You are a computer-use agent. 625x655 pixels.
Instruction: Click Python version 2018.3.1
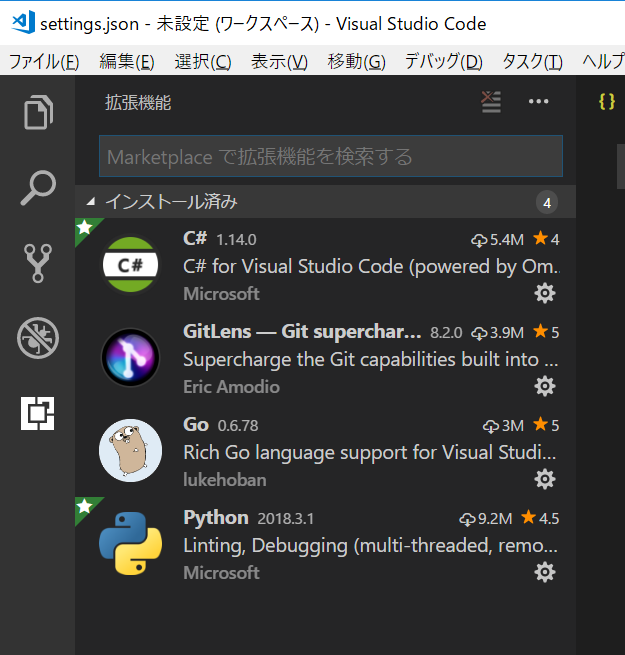click(285, 519)
